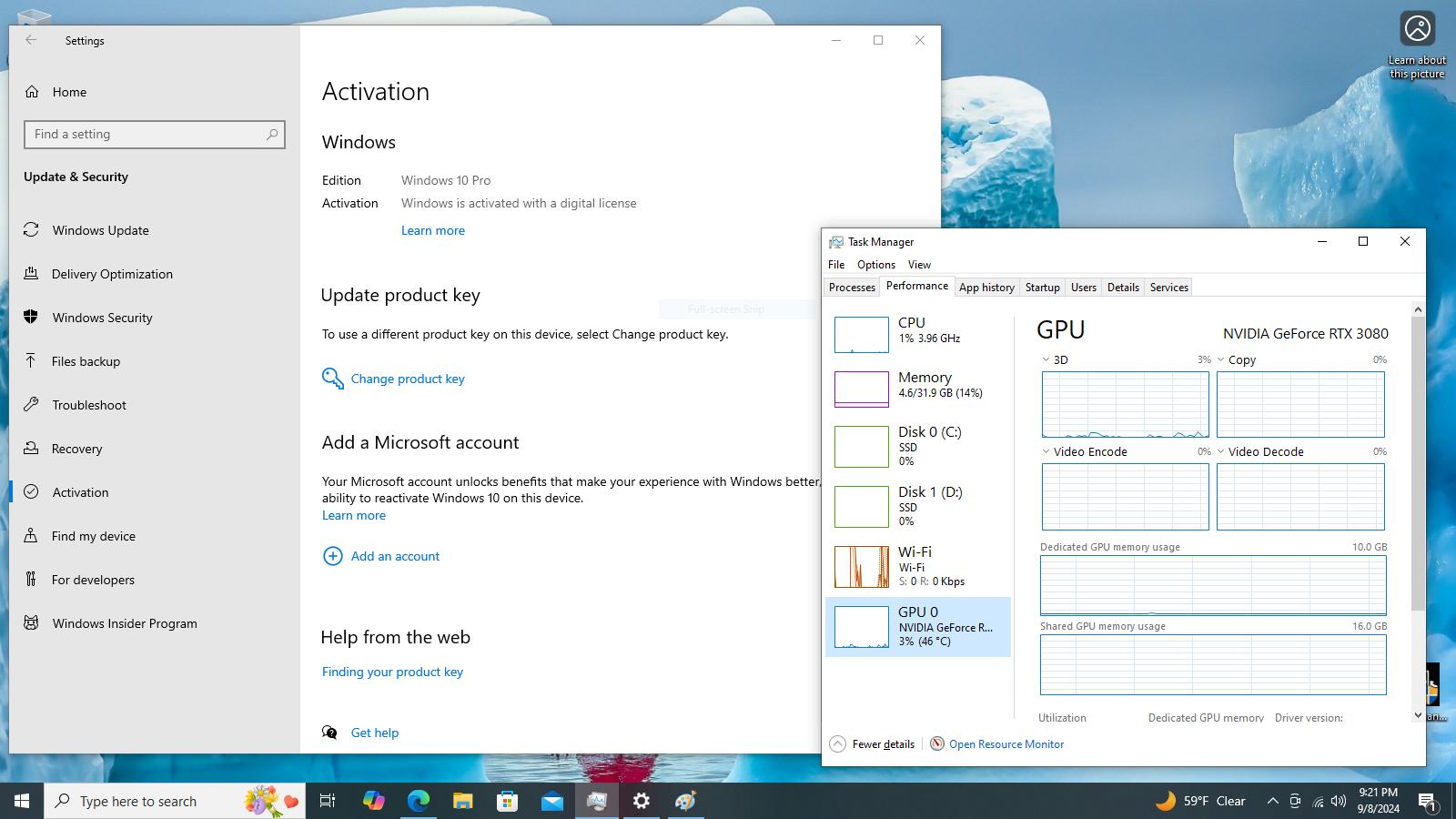Screen dimensions: 1456x819
Task: Click the Add an account link
Action: tap(395, 556)
